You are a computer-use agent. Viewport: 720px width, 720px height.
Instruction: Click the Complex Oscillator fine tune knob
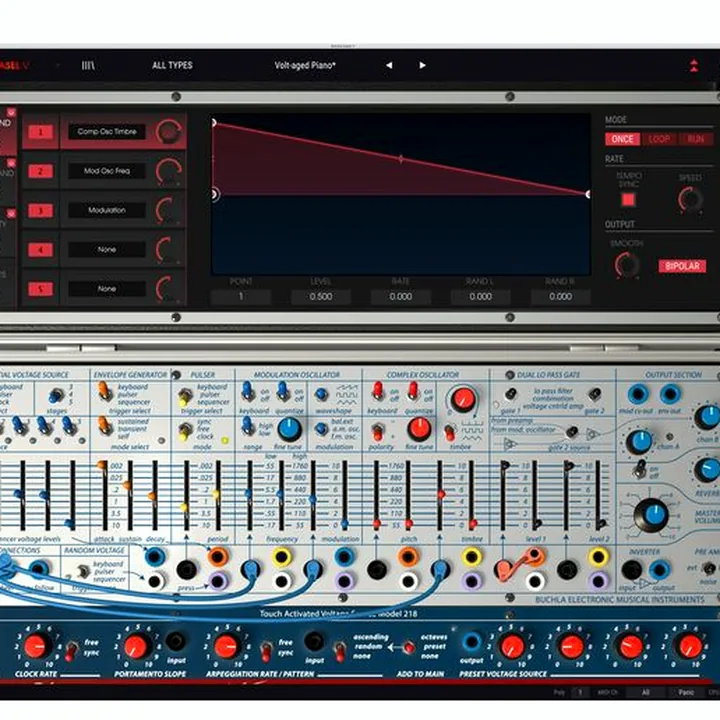419,428
